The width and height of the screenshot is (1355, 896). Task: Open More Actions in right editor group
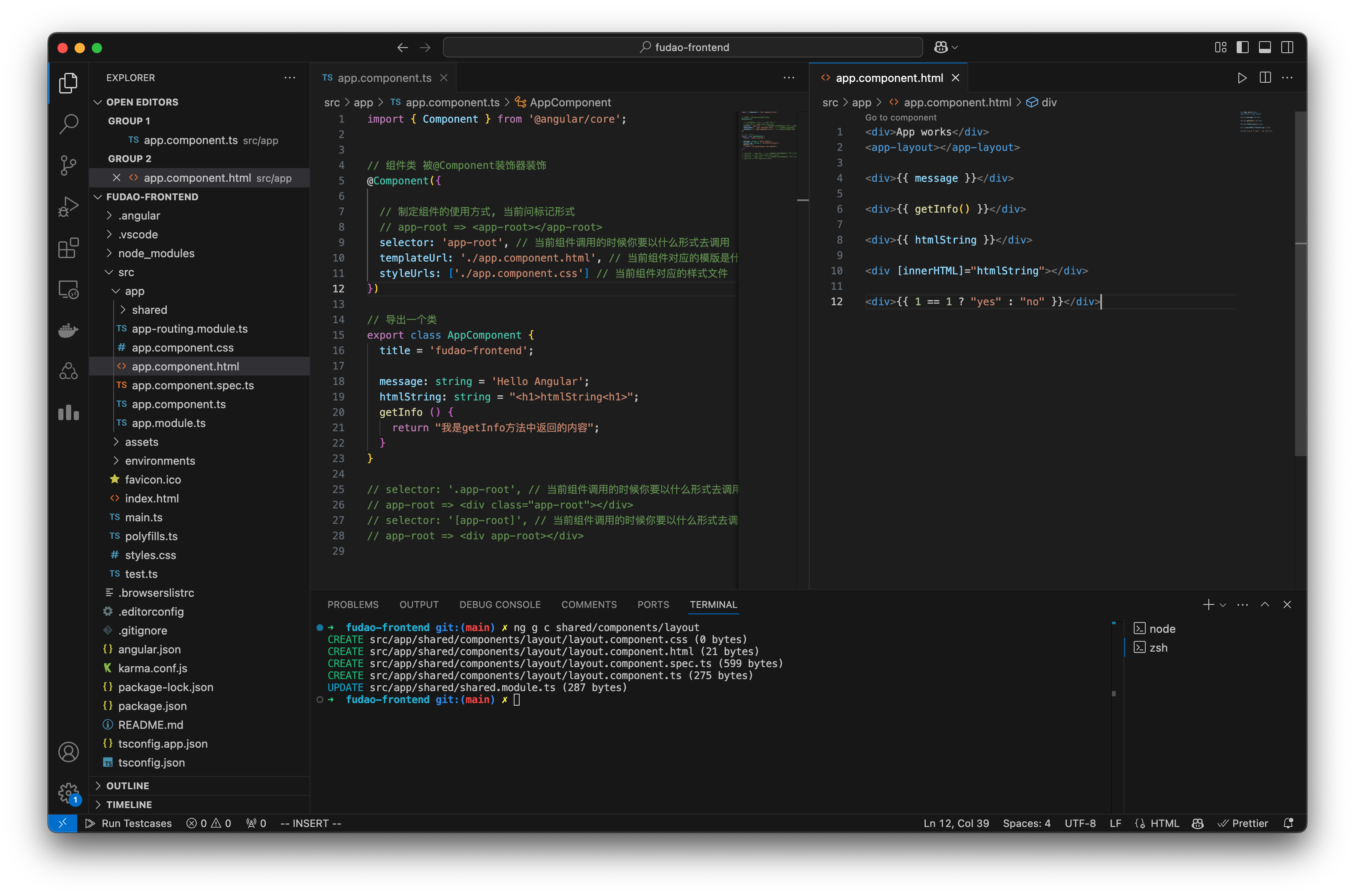click(x=1288, y=78)
